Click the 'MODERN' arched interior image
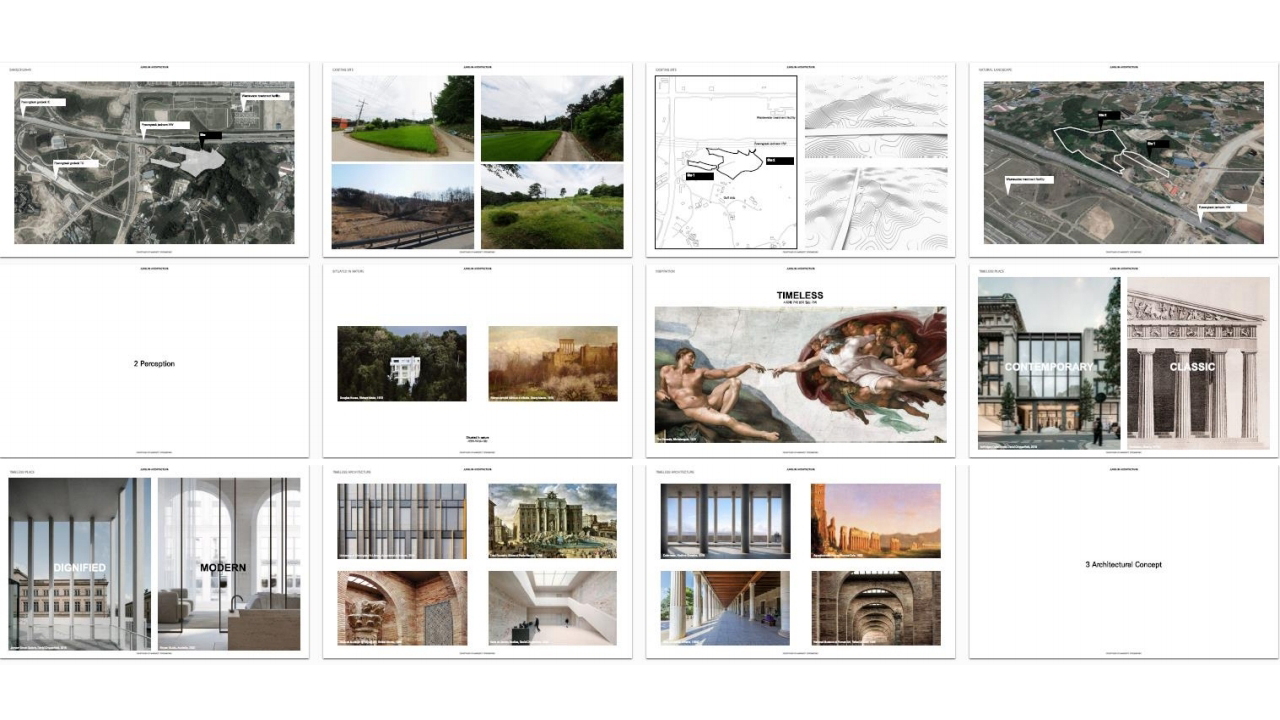The width and height of the screenshot is (1280, 720). pos(229,564)
